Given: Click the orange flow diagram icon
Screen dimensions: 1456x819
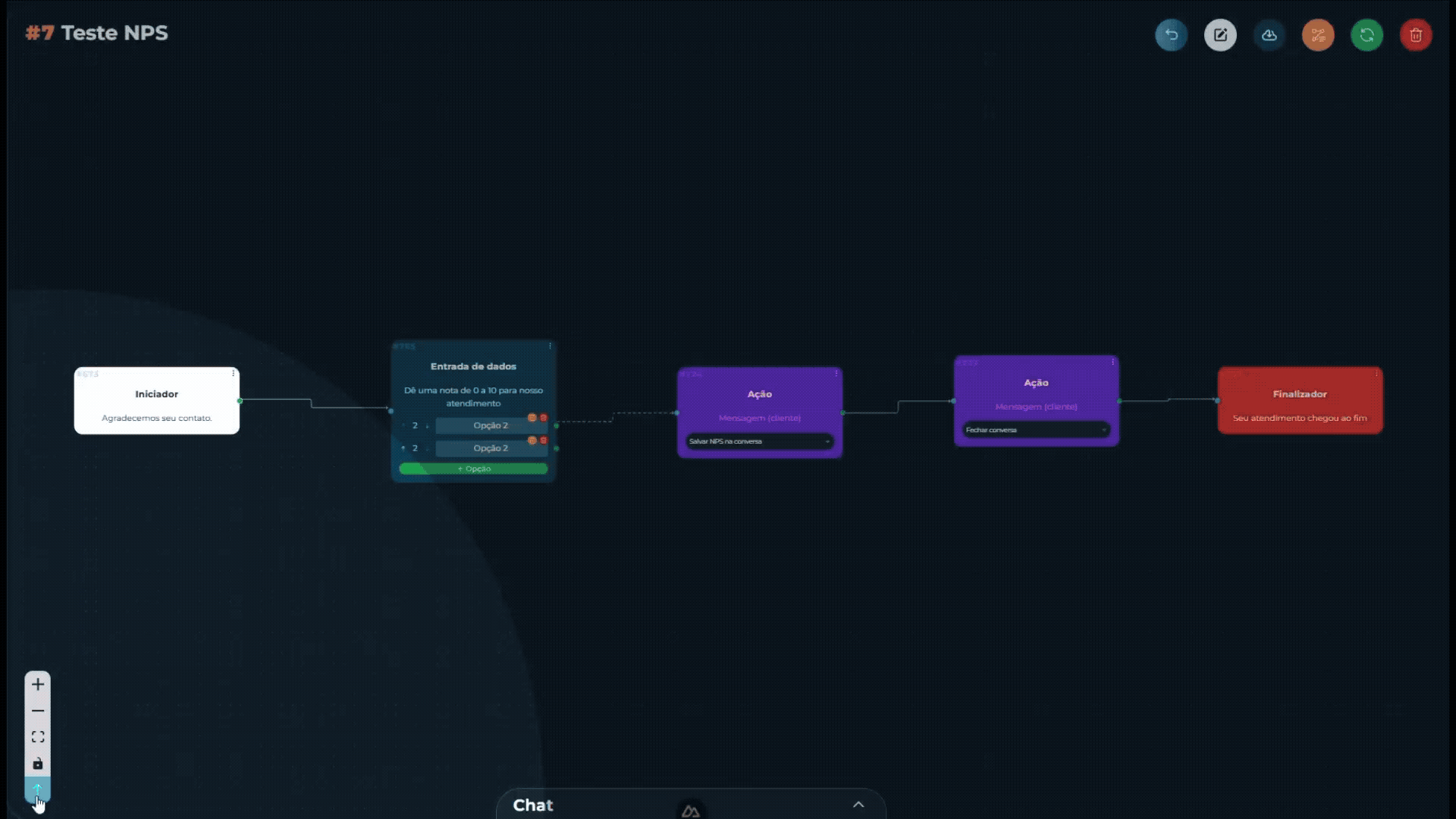Looking at the screenshot, I should (x=1318, y=35).
